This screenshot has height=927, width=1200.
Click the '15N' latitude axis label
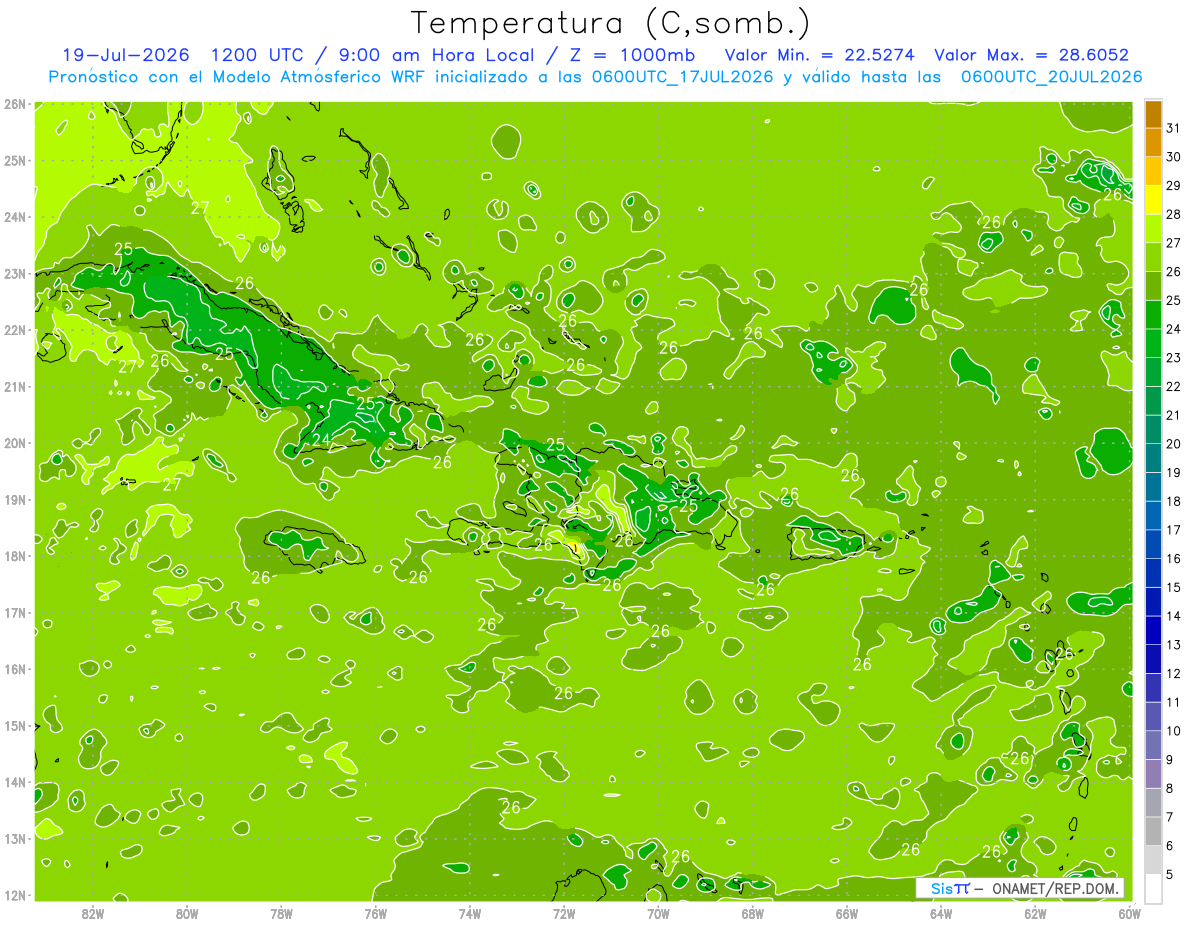14,726
